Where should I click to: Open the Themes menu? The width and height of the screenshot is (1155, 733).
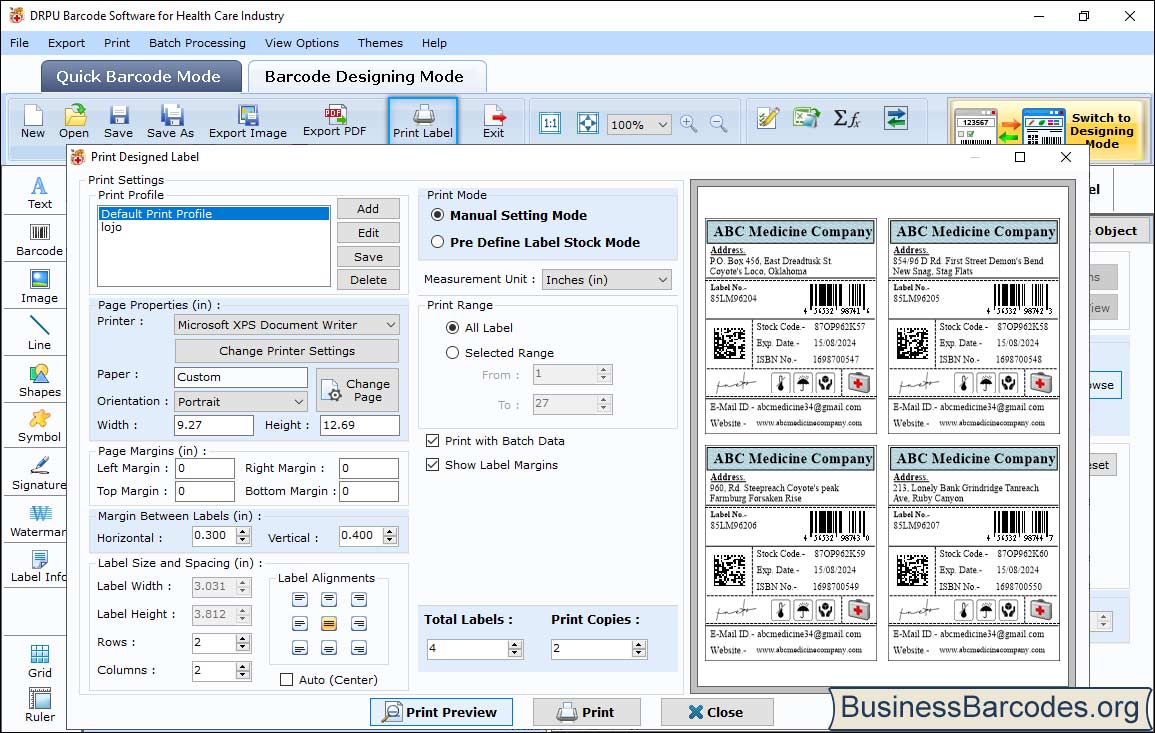380,43
